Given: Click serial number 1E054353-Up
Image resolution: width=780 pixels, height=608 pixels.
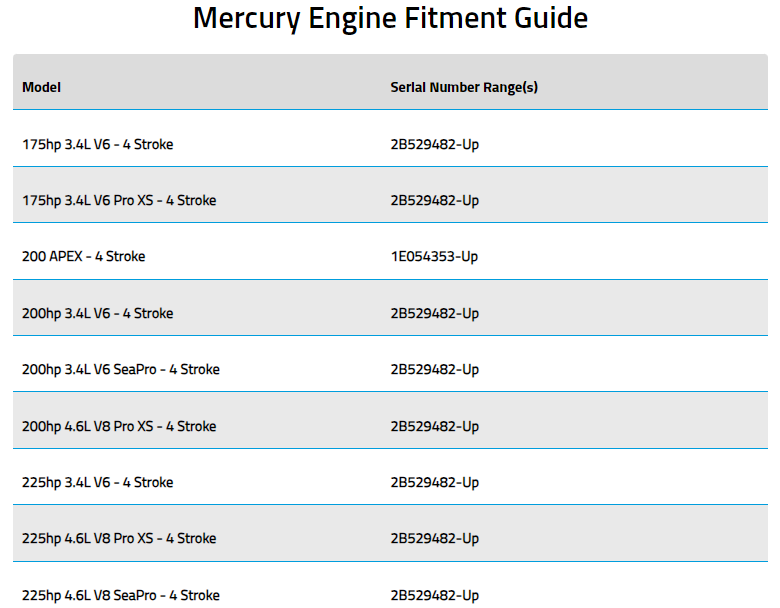Looking at the screenshot, I should [x=434, y=257].
